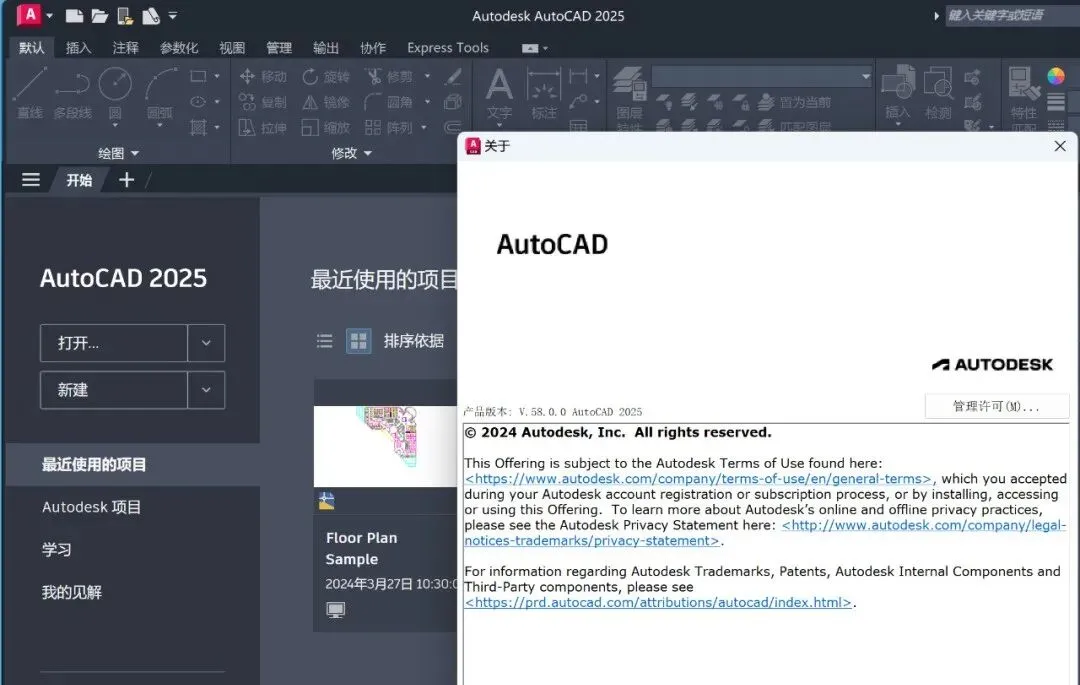This screenshot has width=1080, height=685.
Task: Click the plus icon to add a new drawing tab
Action: (x=126, y=180)
